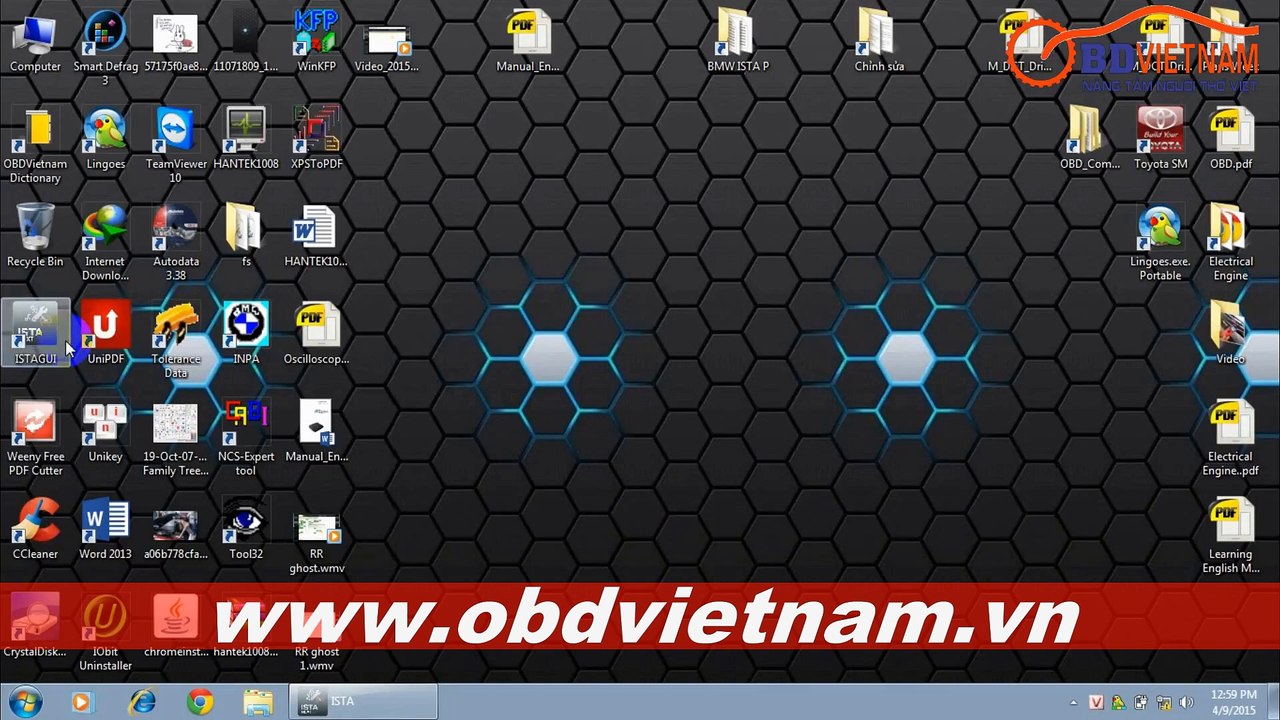The height and width of the screenshot is (720, 1280).
Task: Click the CrystalDisk... shortcut
Action: [35, 626]
